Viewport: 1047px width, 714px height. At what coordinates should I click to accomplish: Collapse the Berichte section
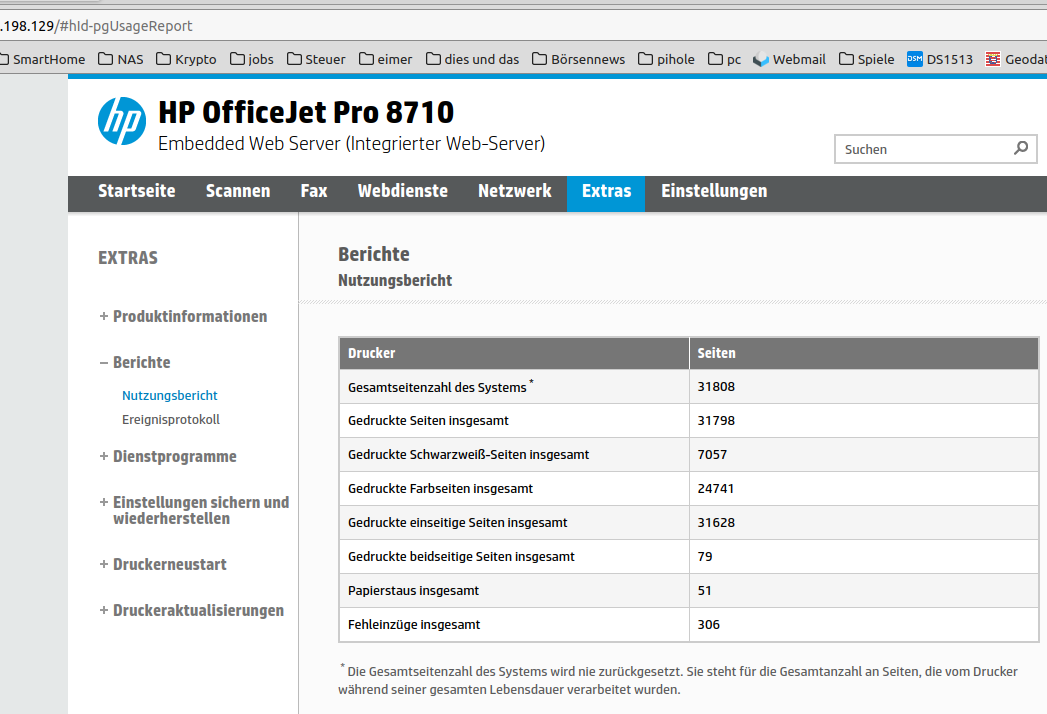click(135, 363)
